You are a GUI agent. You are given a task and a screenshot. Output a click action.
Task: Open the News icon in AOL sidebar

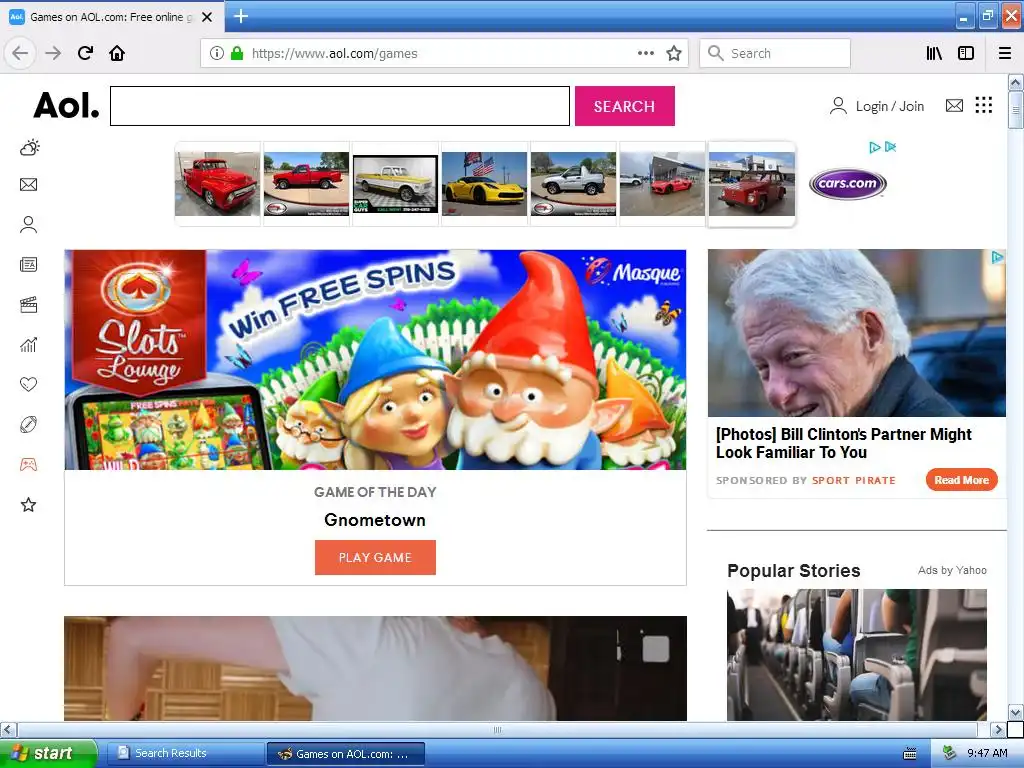point(28,264)
